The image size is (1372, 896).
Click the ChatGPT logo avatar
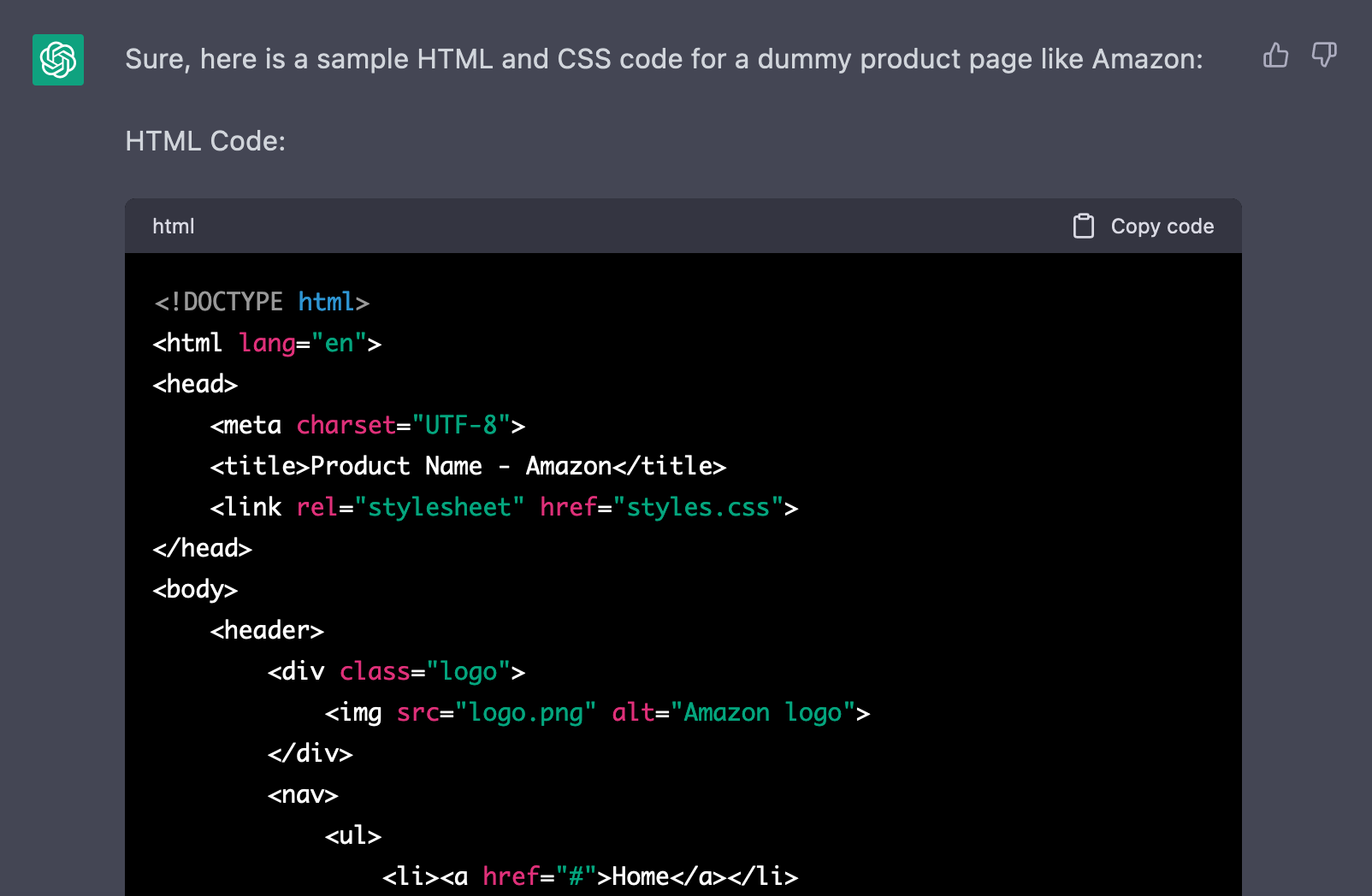[x=57, y=61]
